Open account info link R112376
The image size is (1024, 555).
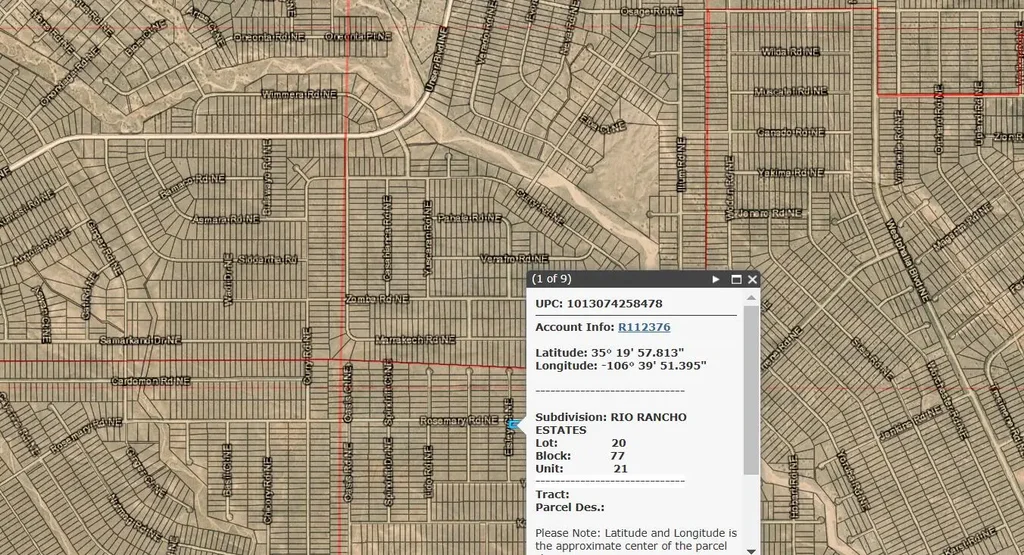click(644, 327)
